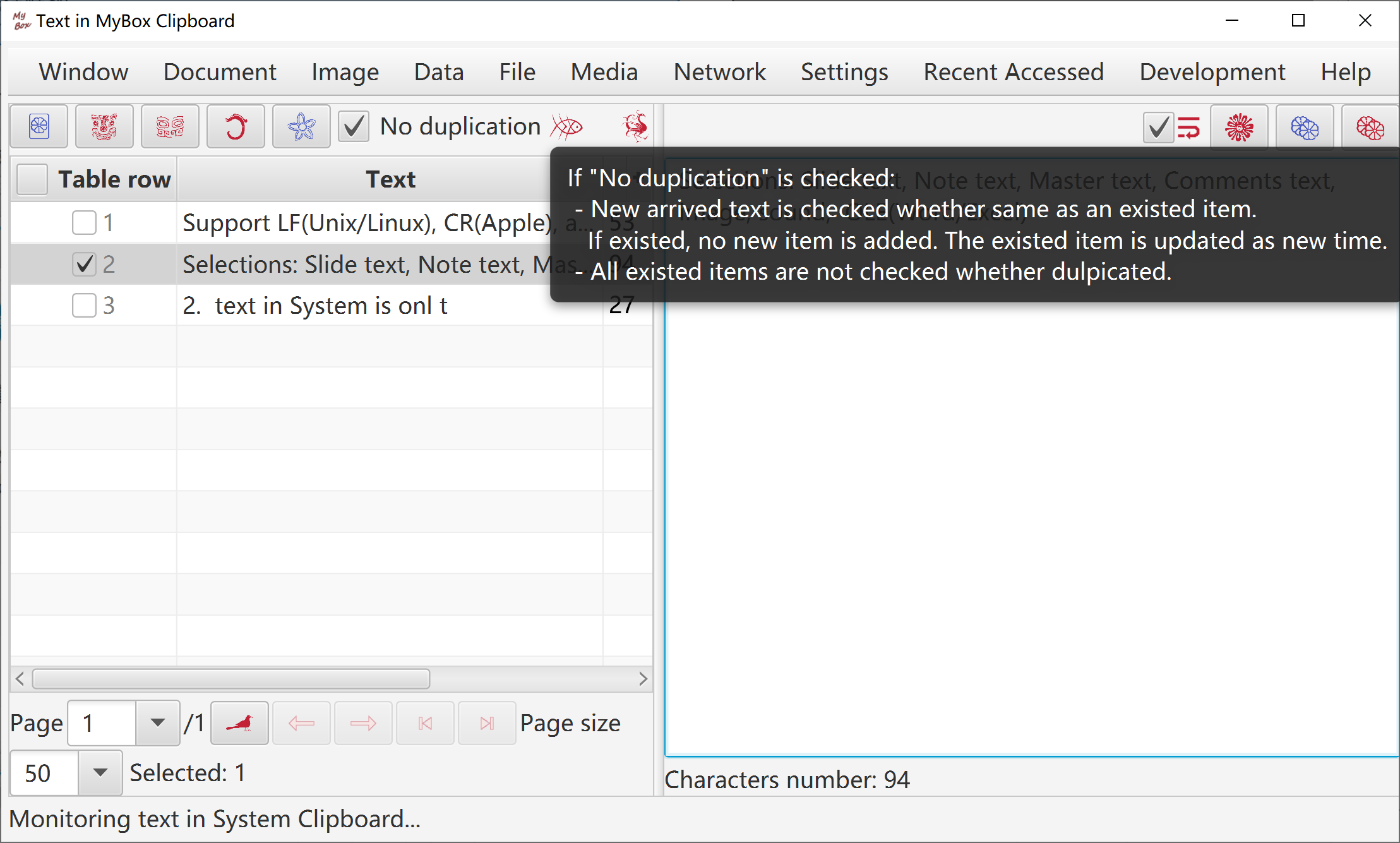Open the File menu
This screenshot has height=843, width=1400.
(517, 72)
